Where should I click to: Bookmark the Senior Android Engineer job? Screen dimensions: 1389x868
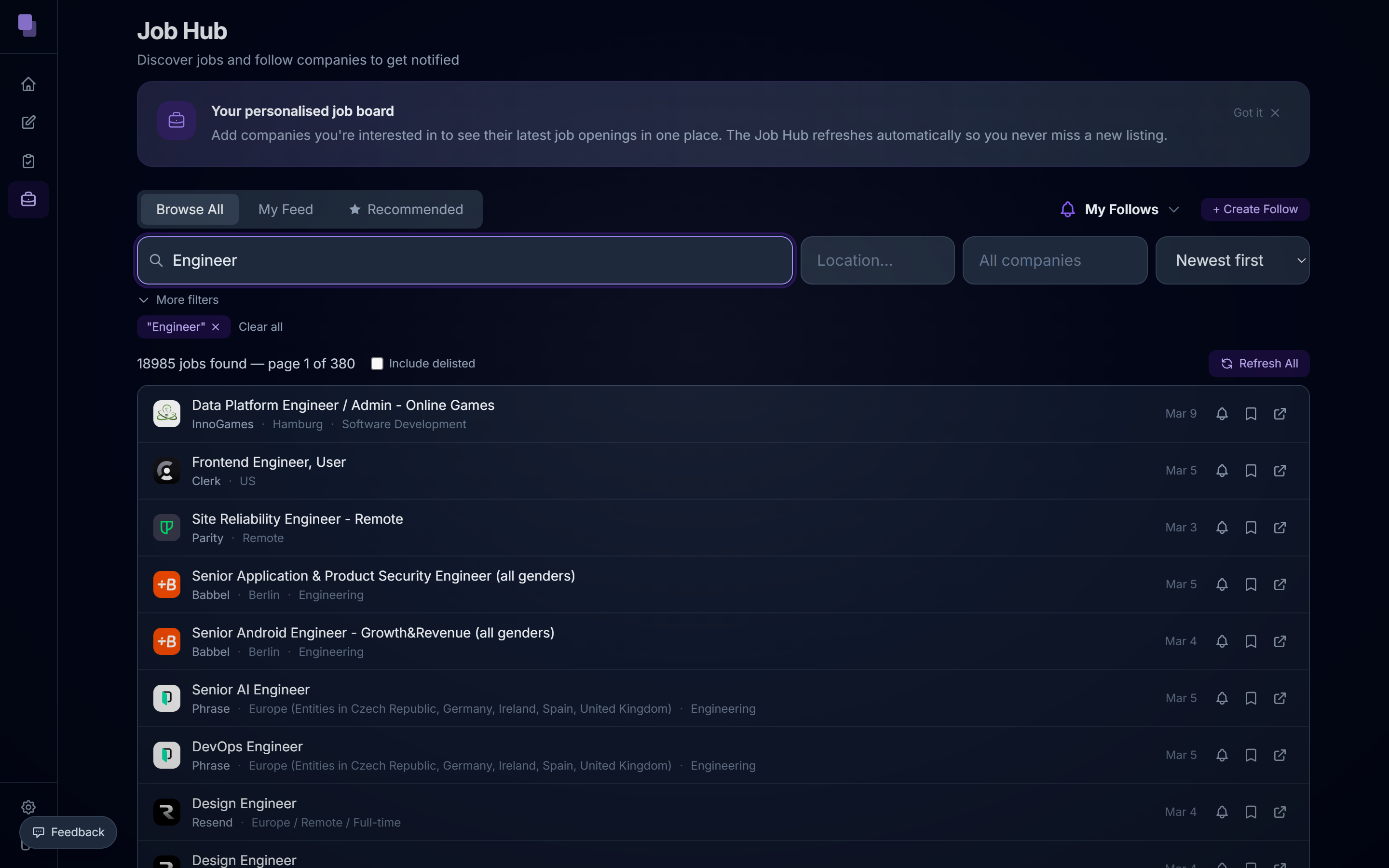1251,641
